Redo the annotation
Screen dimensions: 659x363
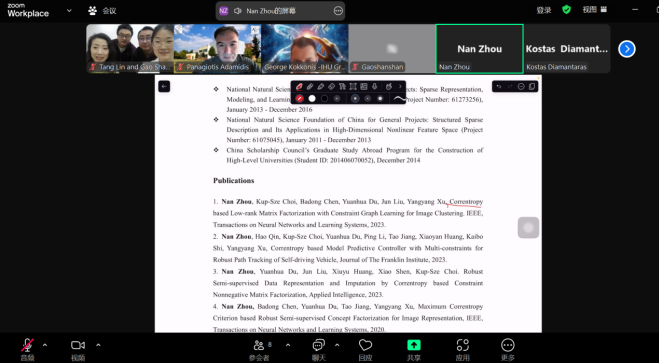(510, 87)
